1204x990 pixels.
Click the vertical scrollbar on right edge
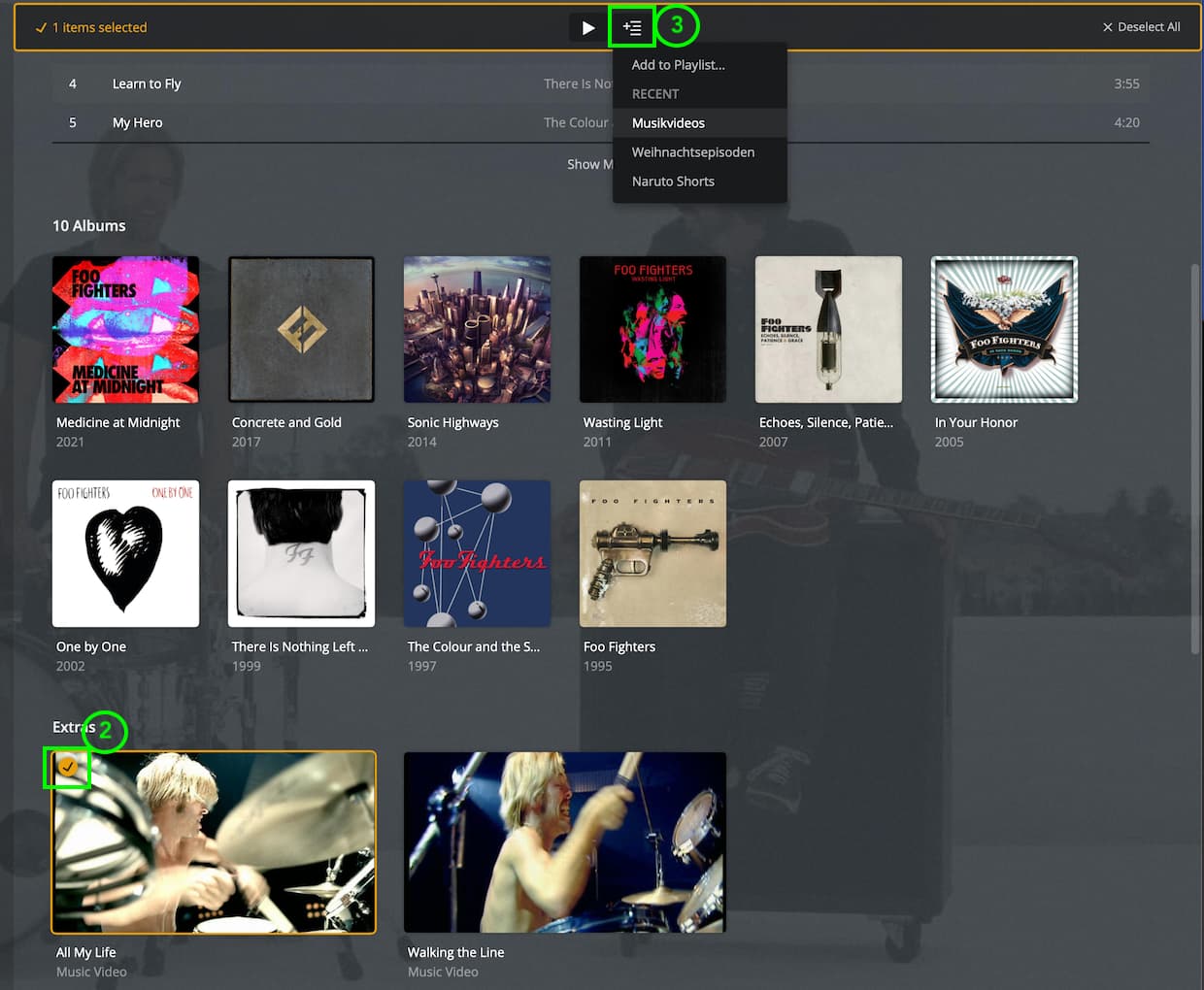tap(1194, 458)
